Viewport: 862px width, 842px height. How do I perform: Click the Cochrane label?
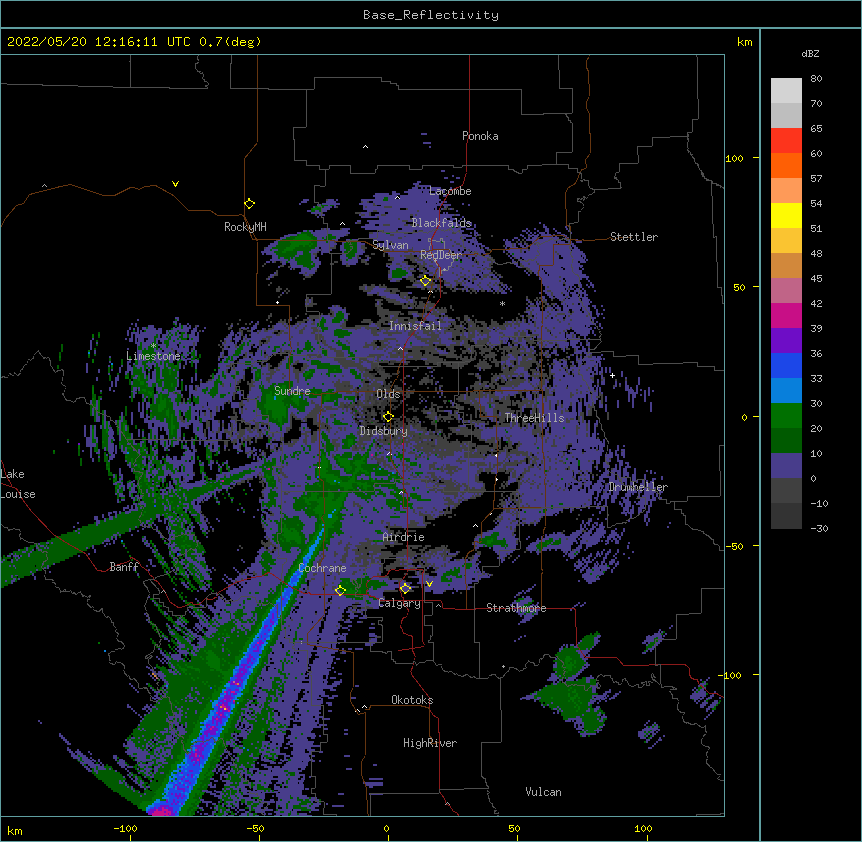coord(322,568)
